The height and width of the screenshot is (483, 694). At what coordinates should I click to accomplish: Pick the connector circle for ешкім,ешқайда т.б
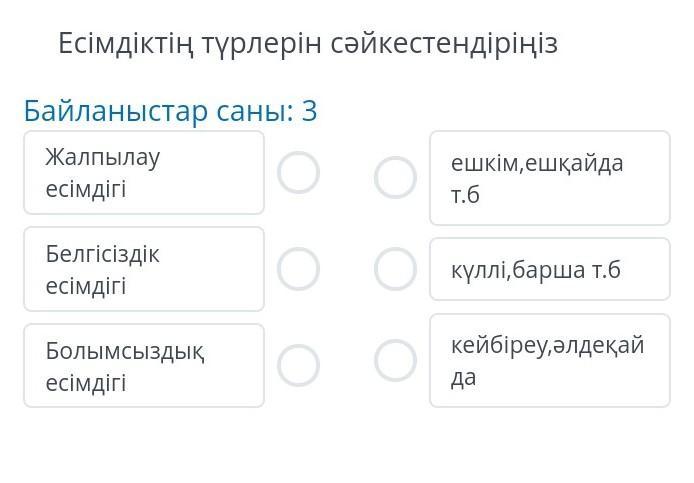395,178
